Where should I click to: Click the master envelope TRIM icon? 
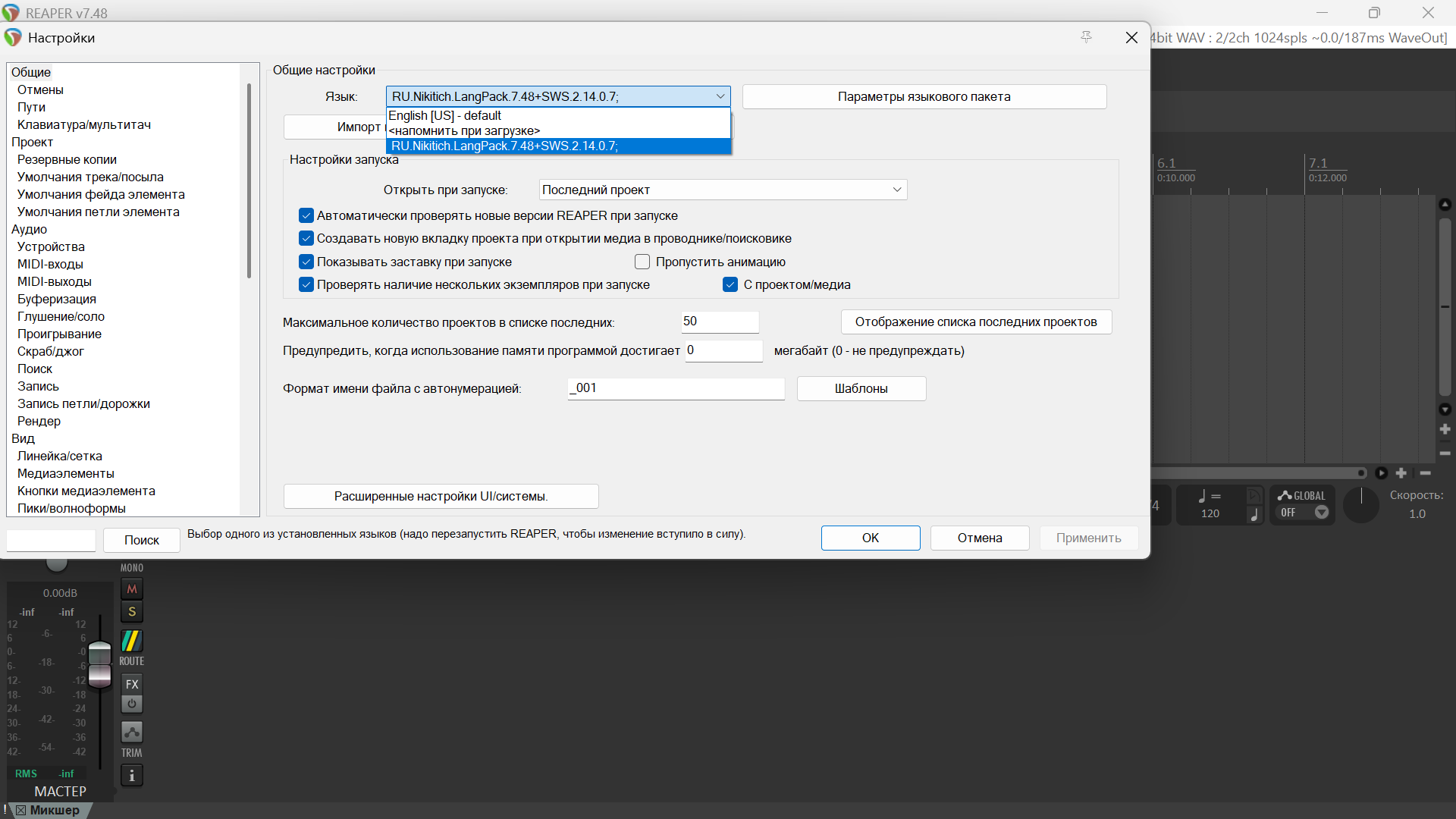pyautogui.click(x=132, y=733)
